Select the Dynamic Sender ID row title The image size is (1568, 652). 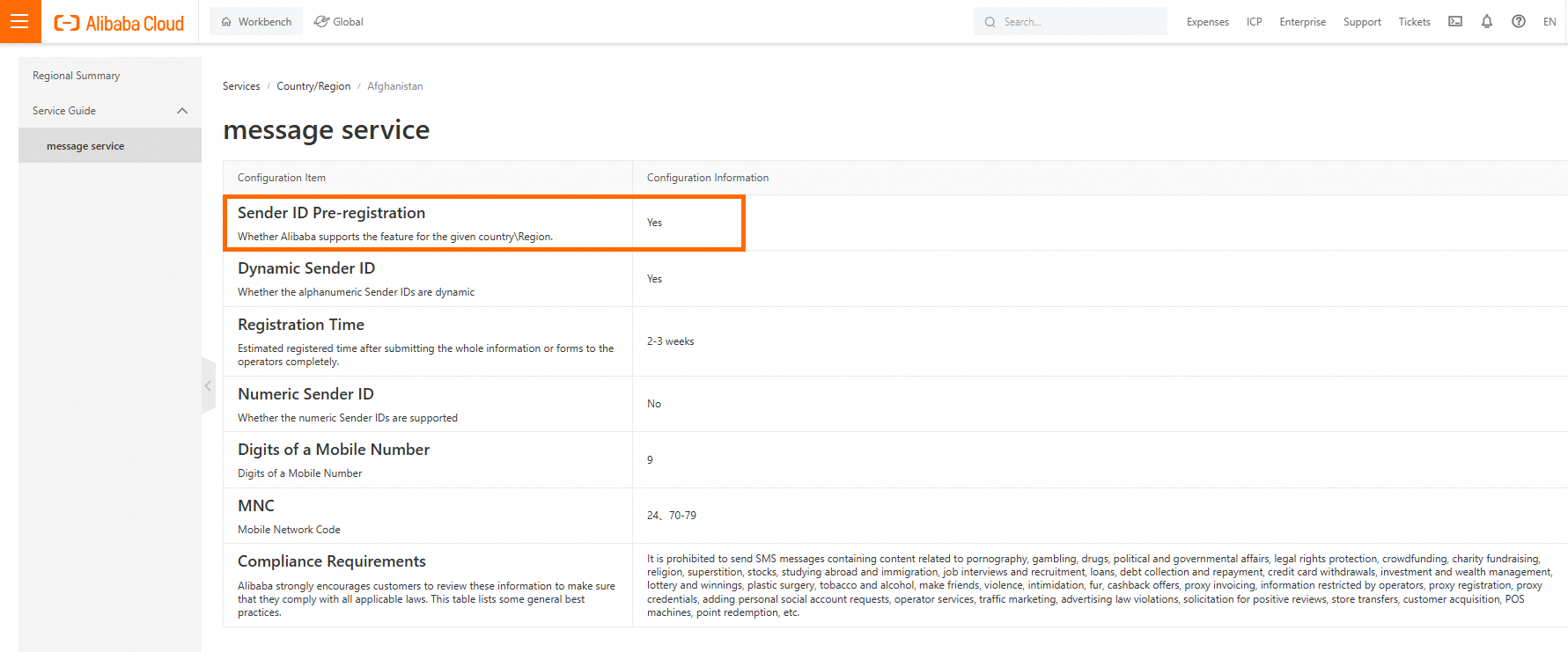pyautogui.click(x=306, y=268)
